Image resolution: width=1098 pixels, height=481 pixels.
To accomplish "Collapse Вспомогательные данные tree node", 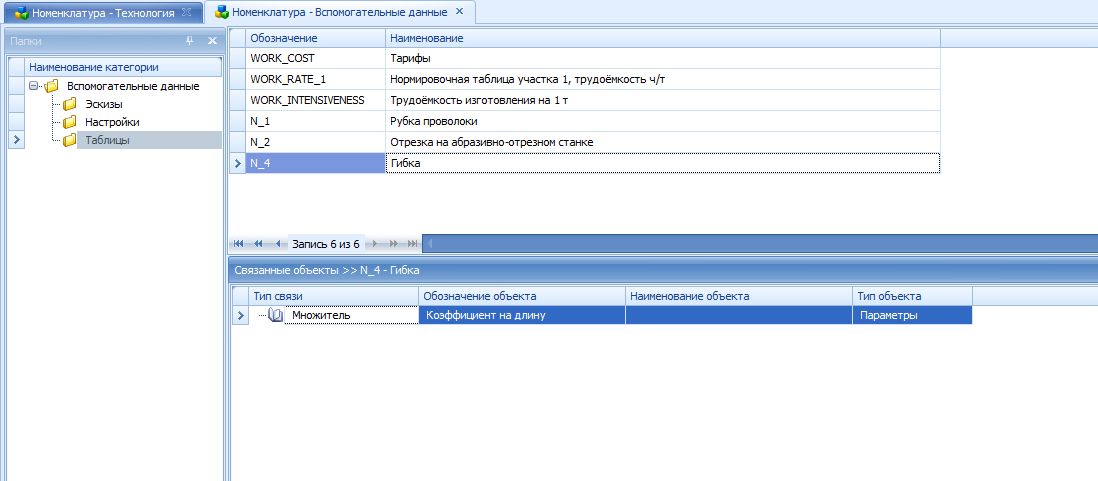I will pos(34,87).
